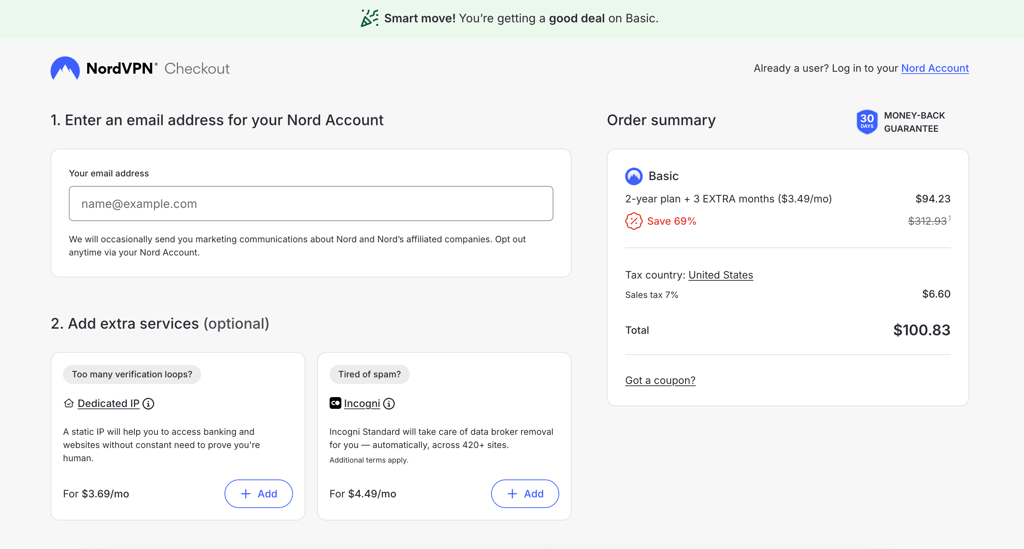
Task: Click the 'Your email address' label
Action: click(x=108, y=173)
